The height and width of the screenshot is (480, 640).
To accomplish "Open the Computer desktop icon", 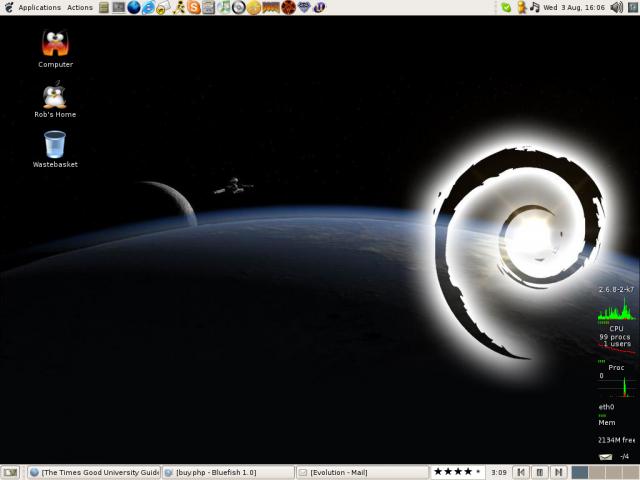I will [x=56, y=49].
